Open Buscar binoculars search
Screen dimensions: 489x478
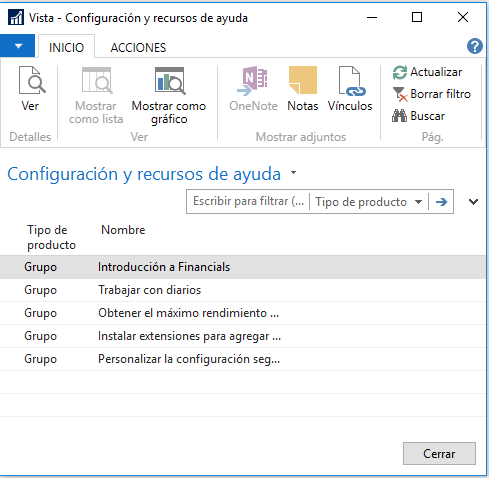click(399, 116)
